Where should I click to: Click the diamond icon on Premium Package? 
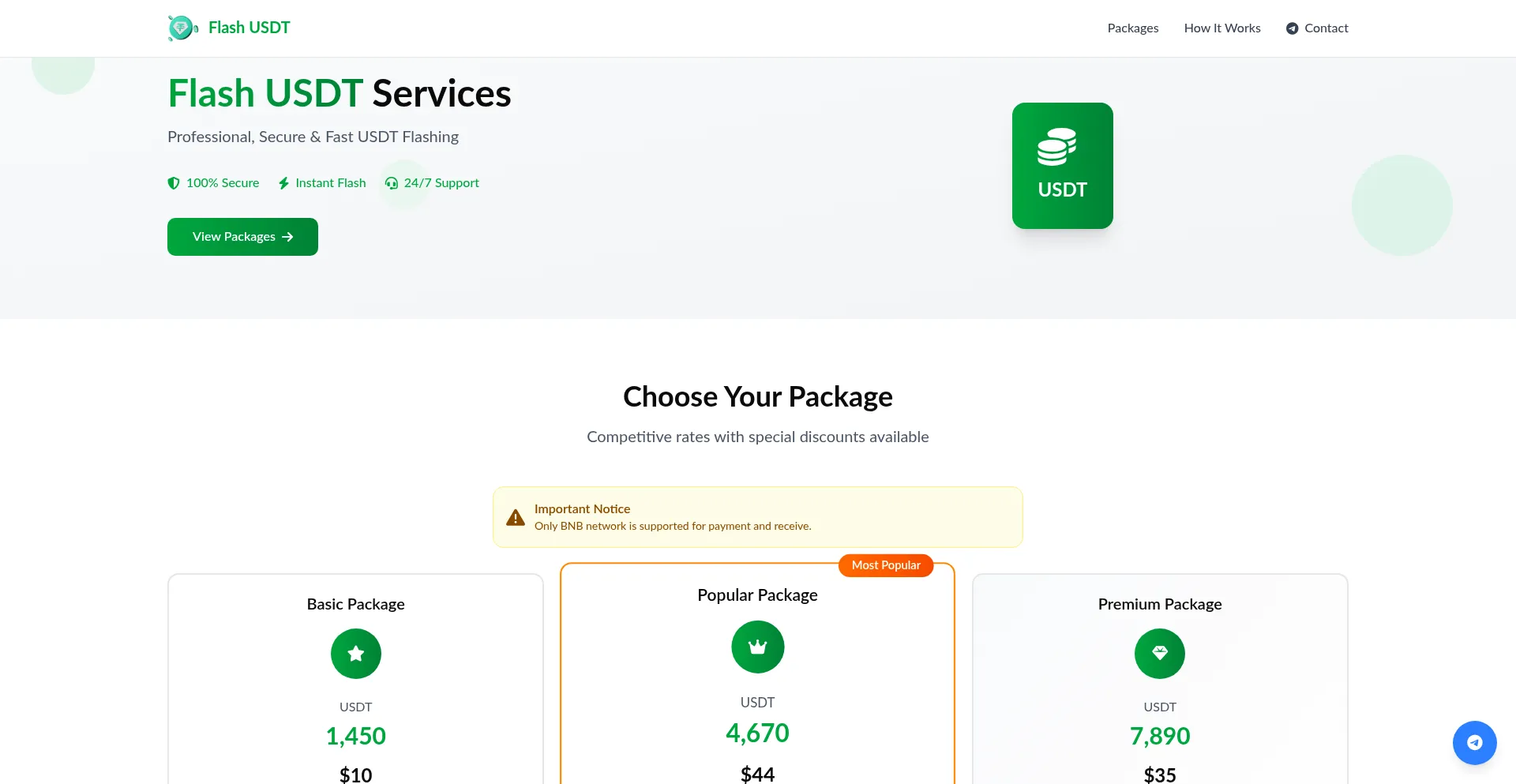[1159, 654]
